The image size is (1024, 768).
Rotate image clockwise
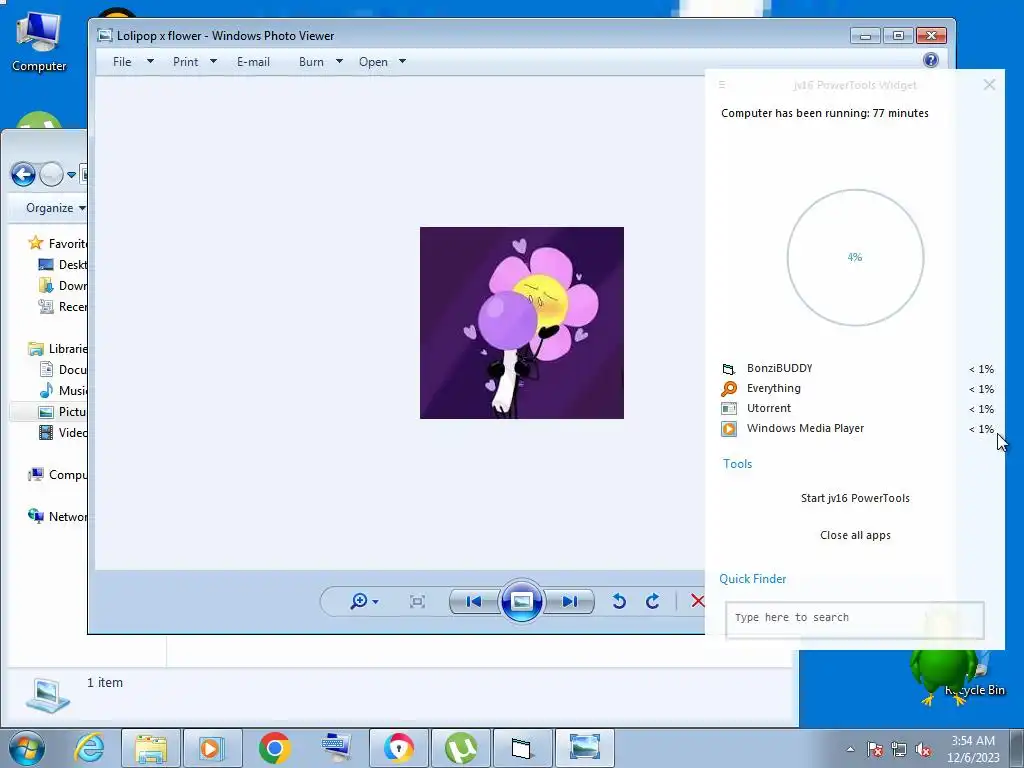pos(652,601)
